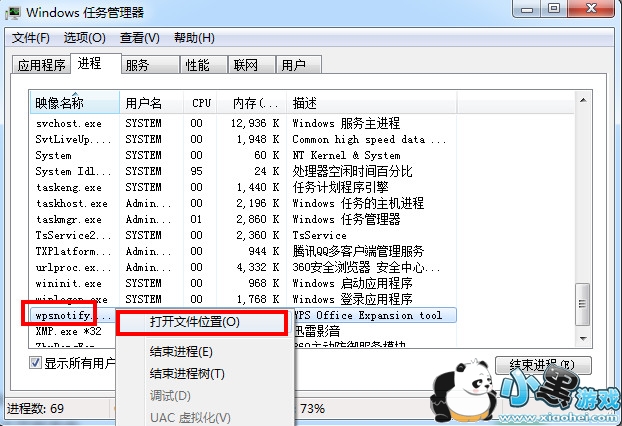Select the taskhost.exe process

(243, 203)
